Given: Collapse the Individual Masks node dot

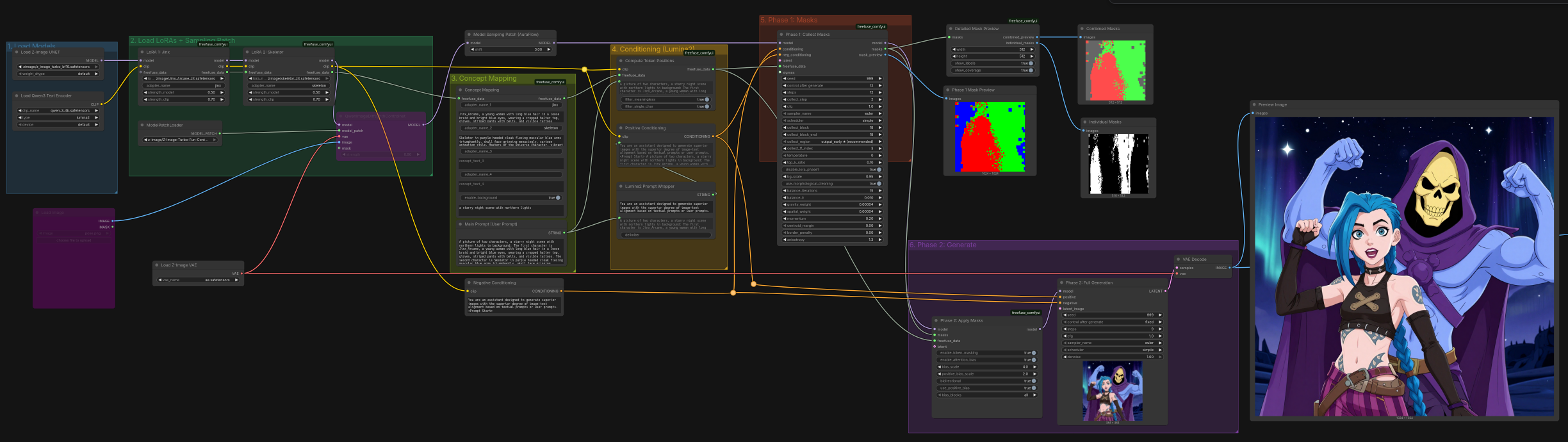Looking at the screenshot, I should click(x=1084, y=122).
